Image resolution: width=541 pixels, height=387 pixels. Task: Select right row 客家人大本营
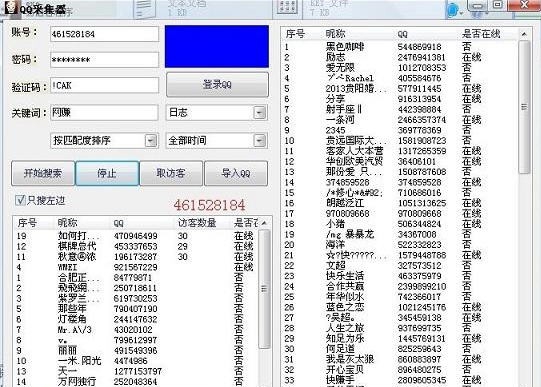click(x=400, y=151)
